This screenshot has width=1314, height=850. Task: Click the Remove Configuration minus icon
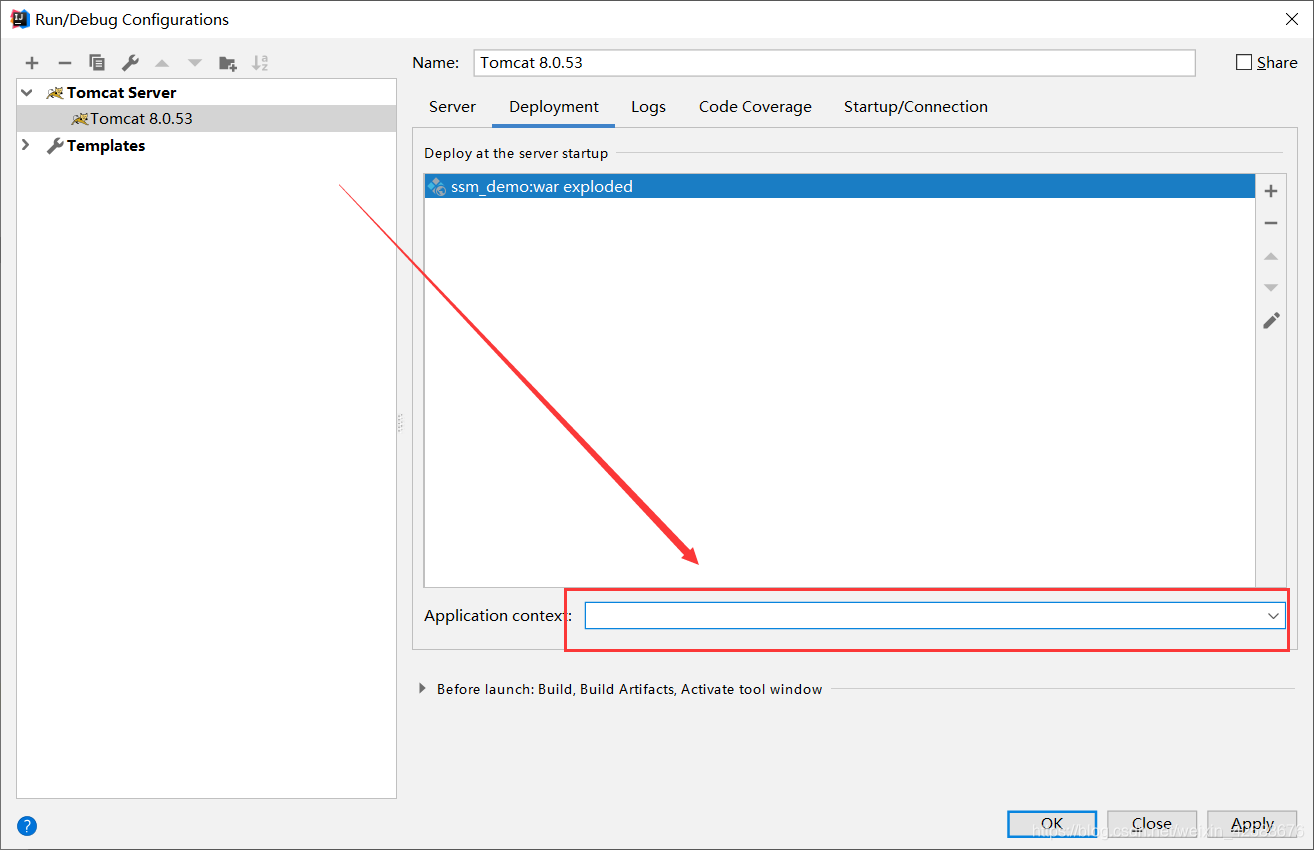coord(65,63)
